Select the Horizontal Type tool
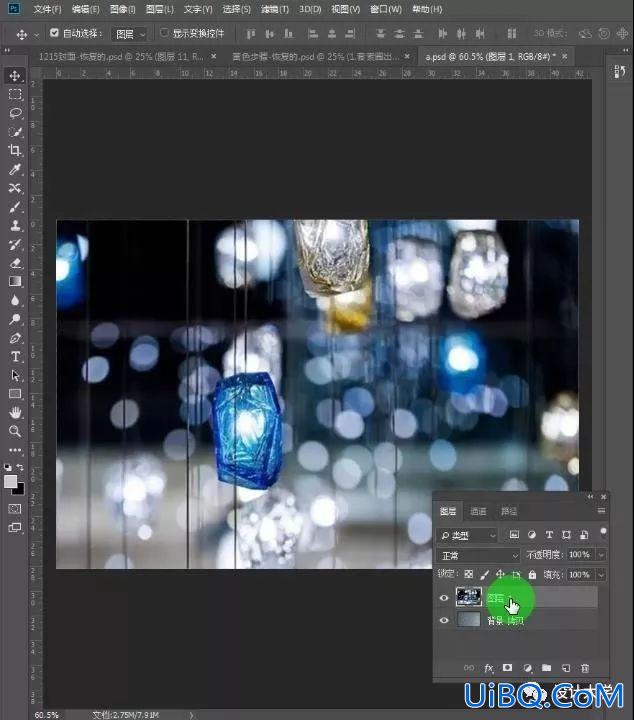 tap(15, 357)
